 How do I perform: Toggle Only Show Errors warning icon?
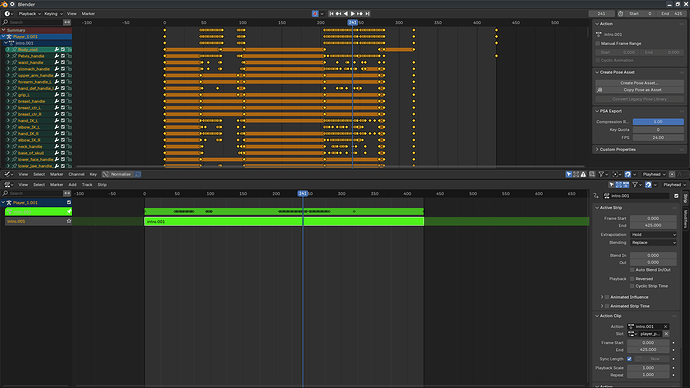click(x=584, y=174)
